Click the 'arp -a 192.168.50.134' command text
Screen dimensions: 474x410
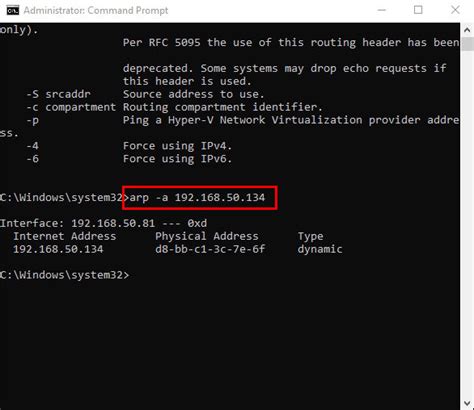coord(197,197)
